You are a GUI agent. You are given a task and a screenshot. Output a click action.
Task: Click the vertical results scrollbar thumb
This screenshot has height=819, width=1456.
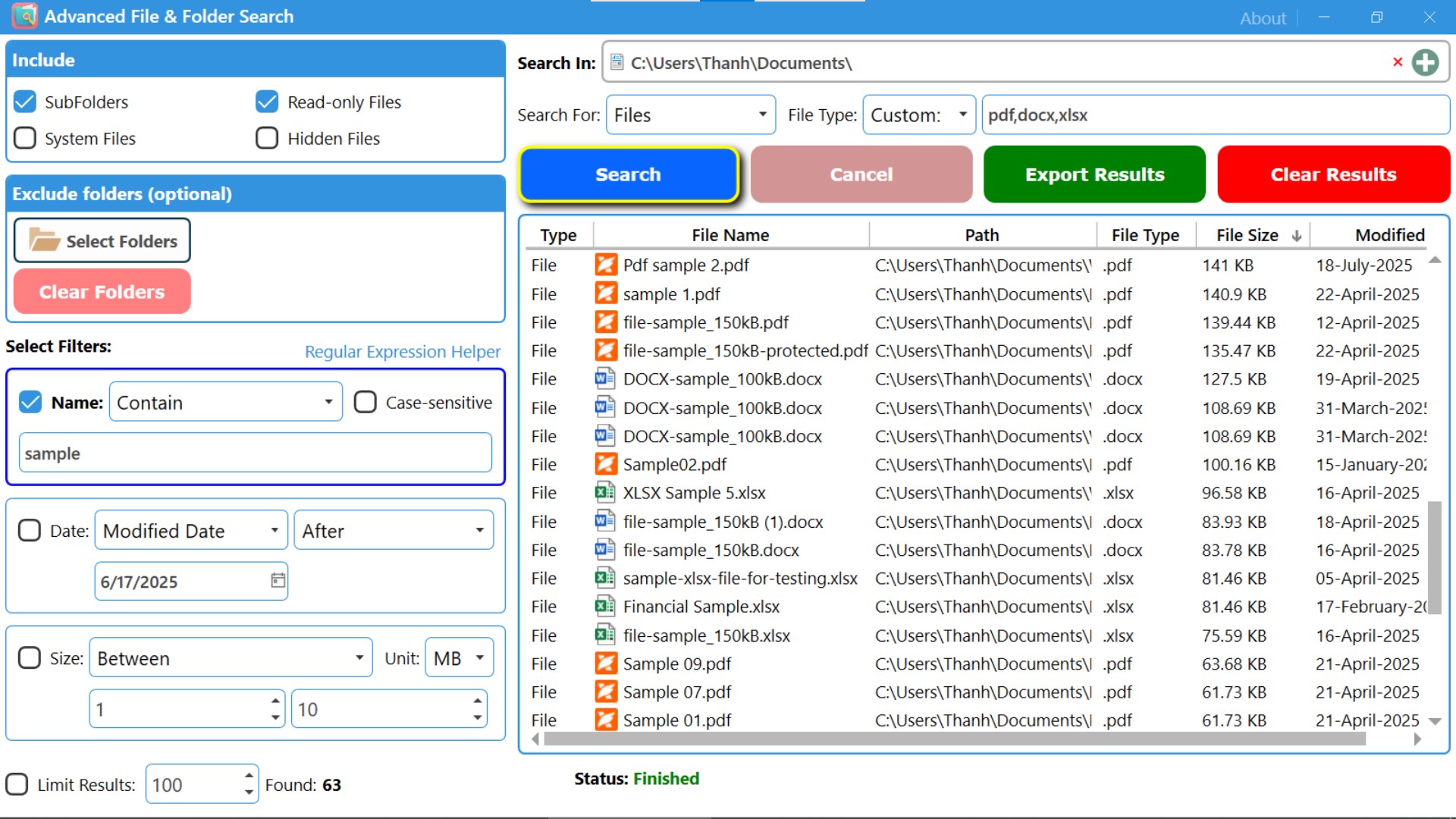point(1434,557)
